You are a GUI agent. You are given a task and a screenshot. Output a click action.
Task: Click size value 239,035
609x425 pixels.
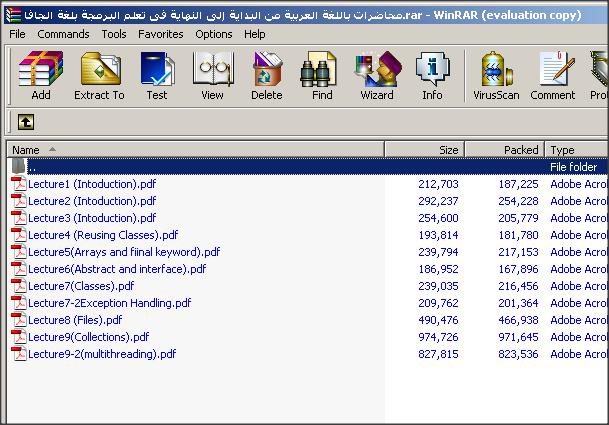[x=438, y=286]
